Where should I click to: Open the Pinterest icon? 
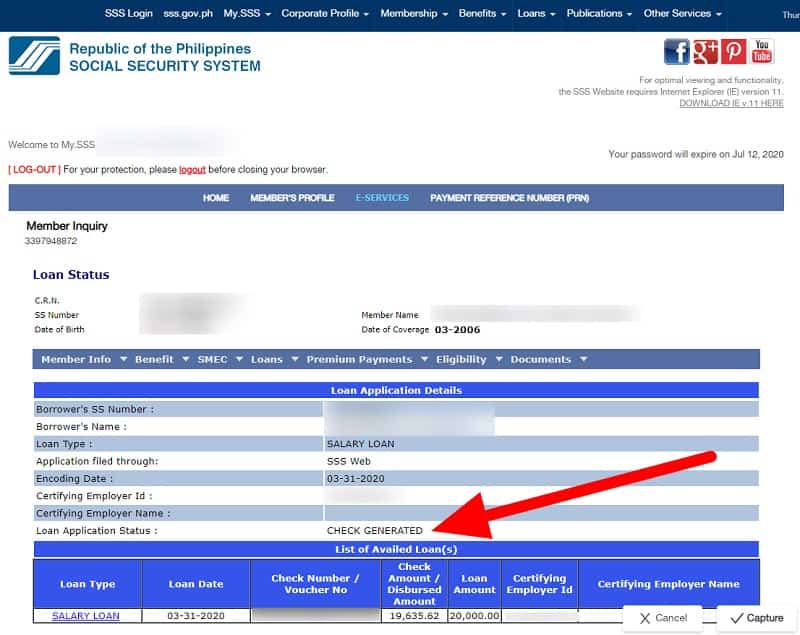pos(732,51)
